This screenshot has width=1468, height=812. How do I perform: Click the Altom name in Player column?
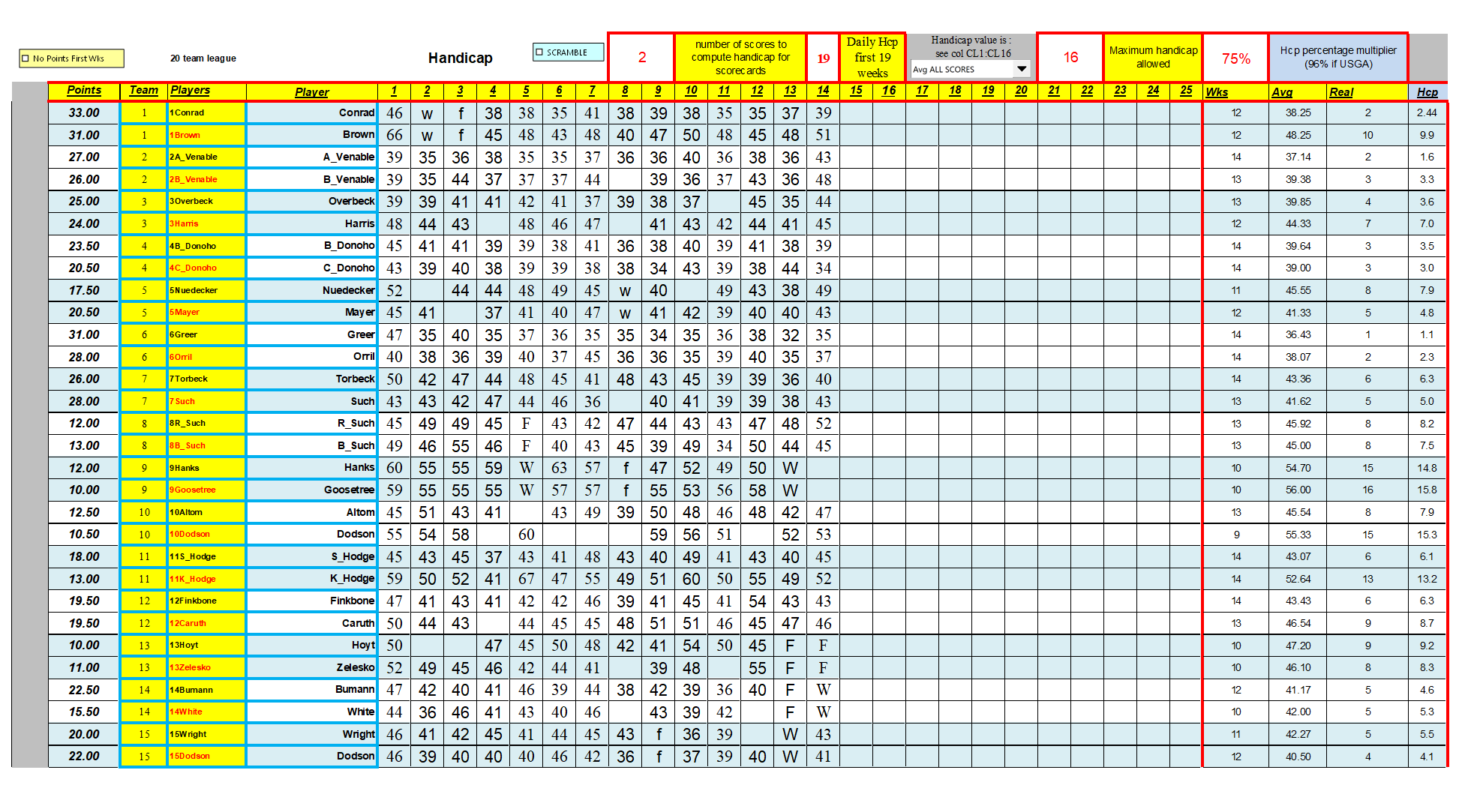pyautogui.click(x=360, y=512)
